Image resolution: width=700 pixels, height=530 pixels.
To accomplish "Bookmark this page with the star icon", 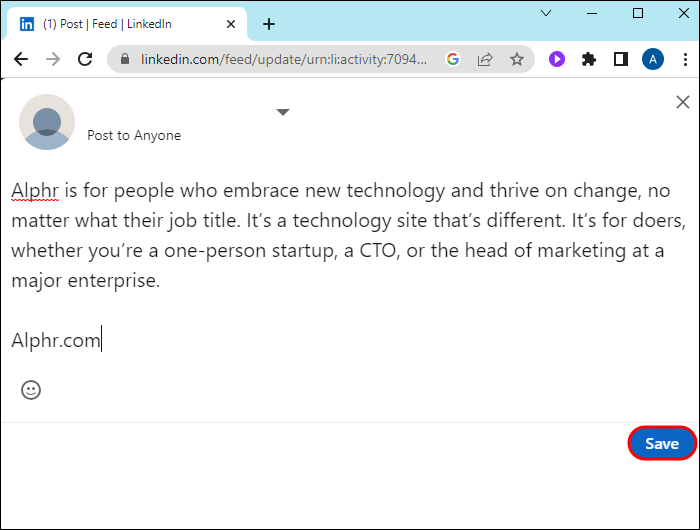I will (517, 59).
